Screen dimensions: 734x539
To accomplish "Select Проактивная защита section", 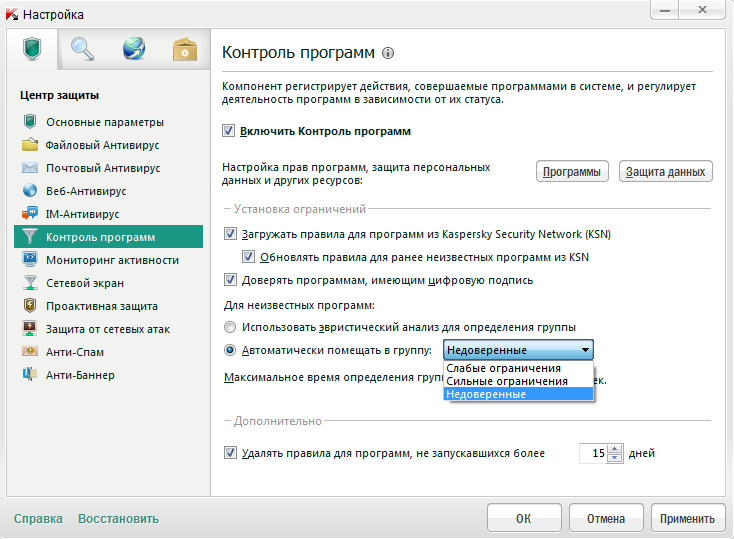I will [x=102, y=306].
